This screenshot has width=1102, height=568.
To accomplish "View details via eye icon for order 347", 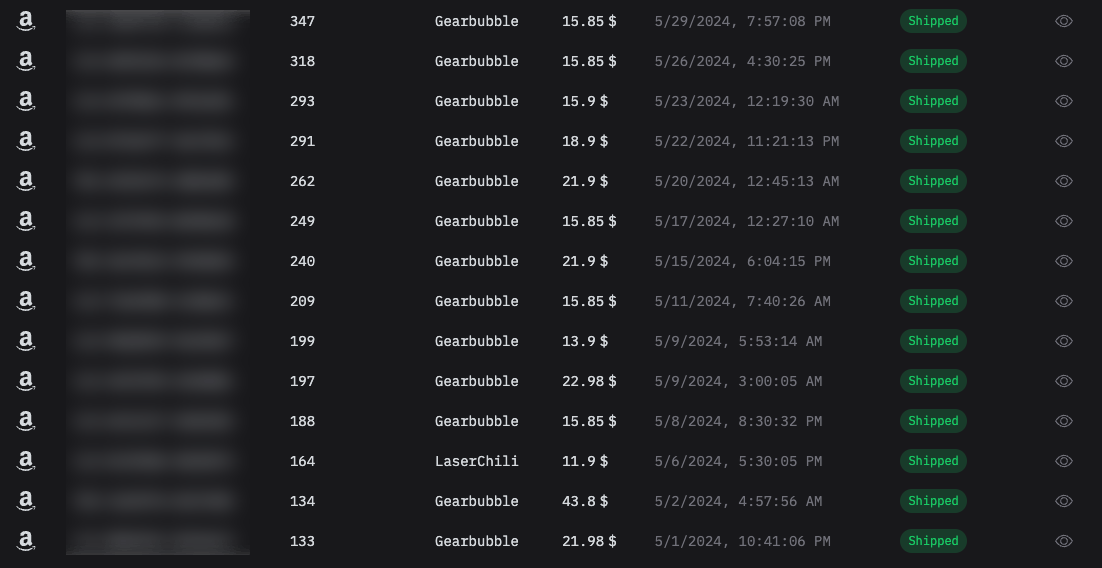I will [1064, 21].
